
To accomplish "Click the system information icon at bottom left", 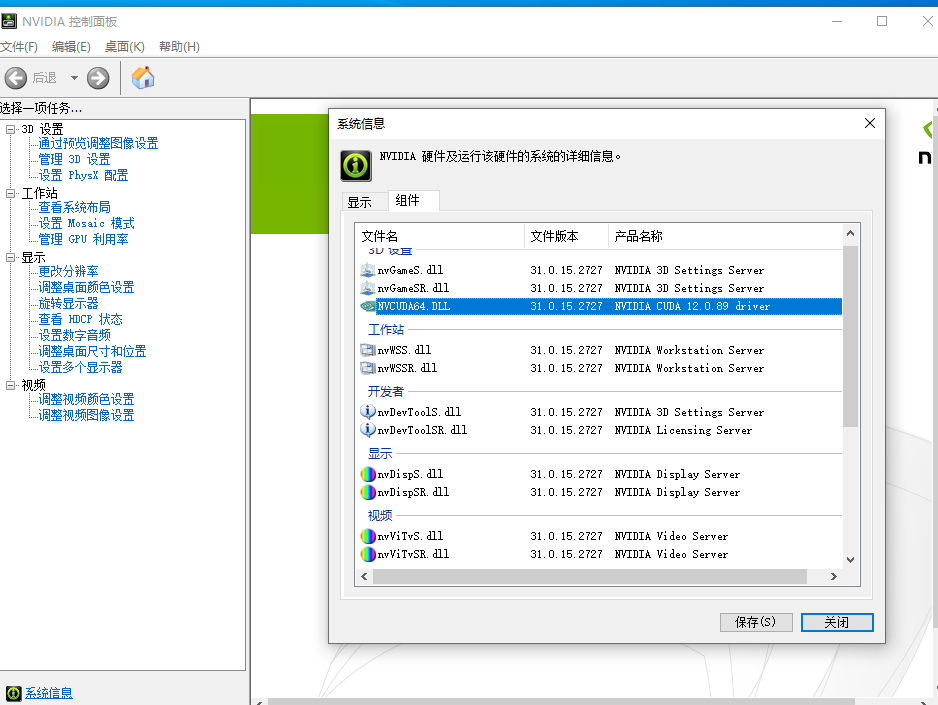I will 13,693.
